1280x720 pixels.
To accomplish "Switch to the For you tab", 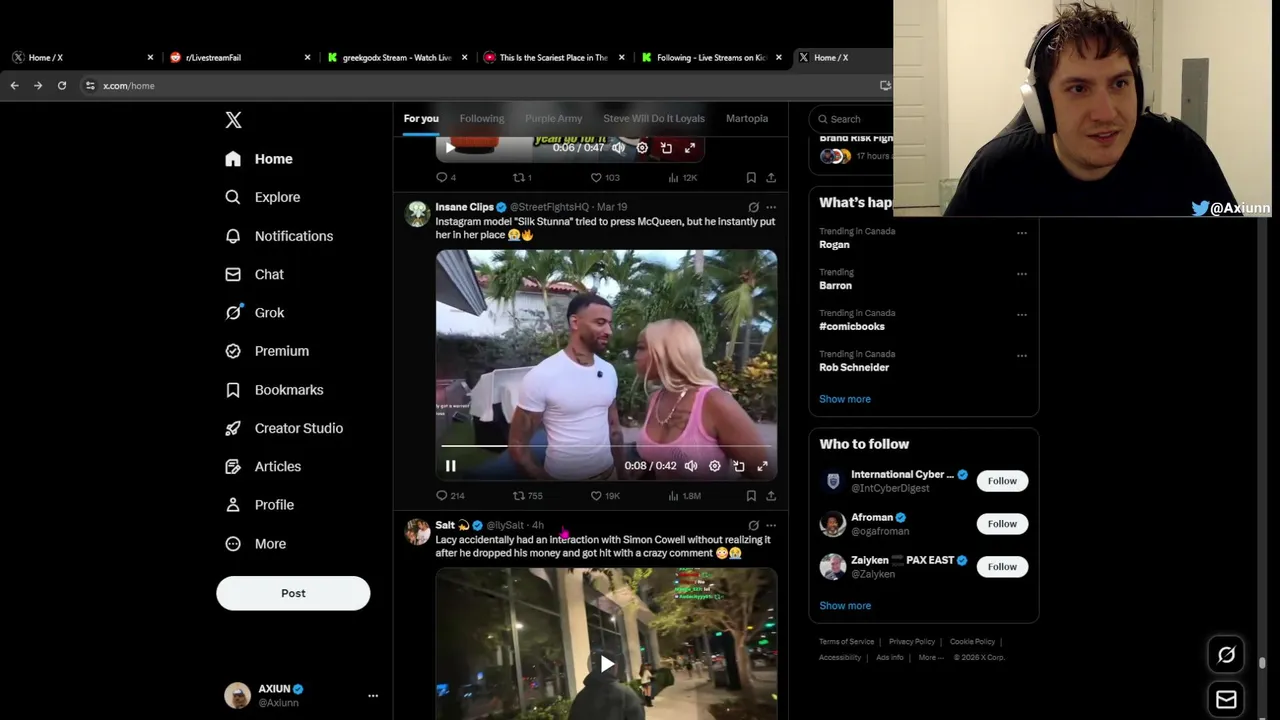I will [x=421, y=118].
